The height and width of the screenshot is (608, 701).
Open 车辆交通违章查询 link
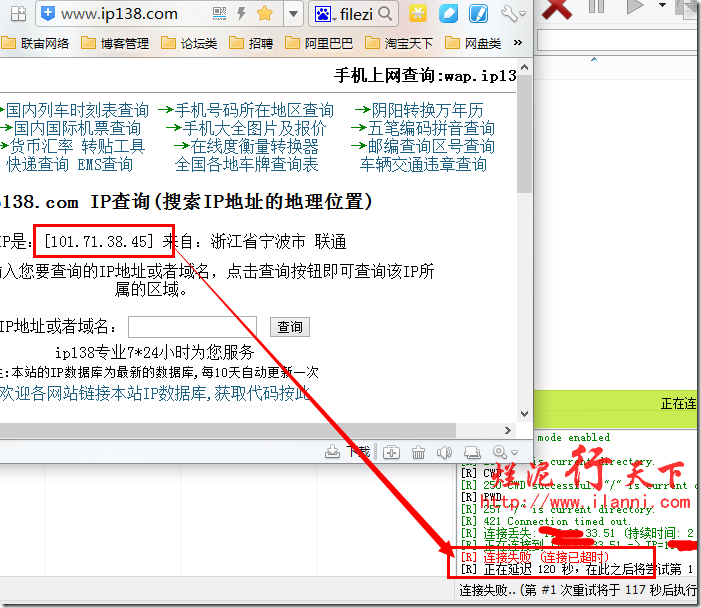coord(423,164)
